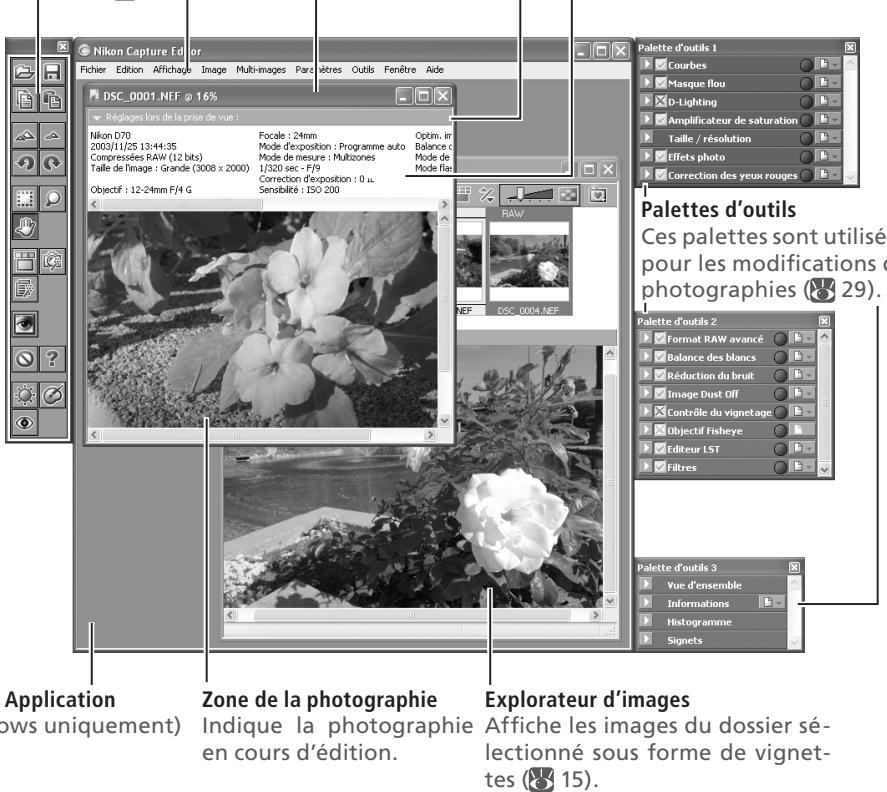Image resolution: width=887 pixels, height=792 pixels.
Task: Toggle the Image Dust Off checkbox
Action: tap(660, 393)
